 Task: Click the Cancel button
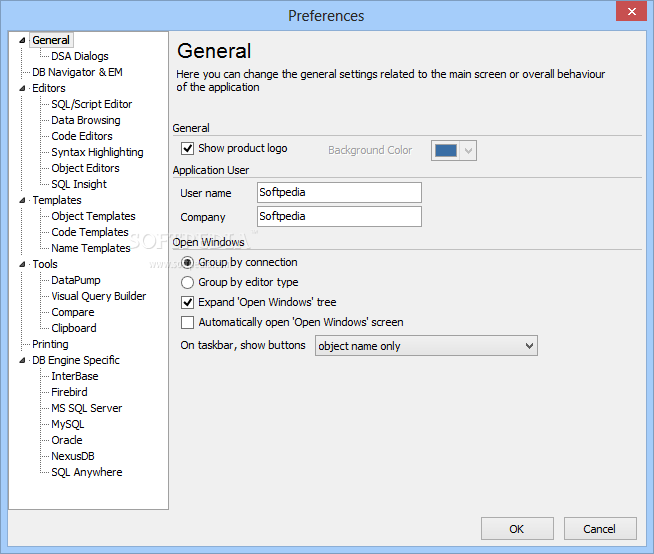tap(600, 529)
